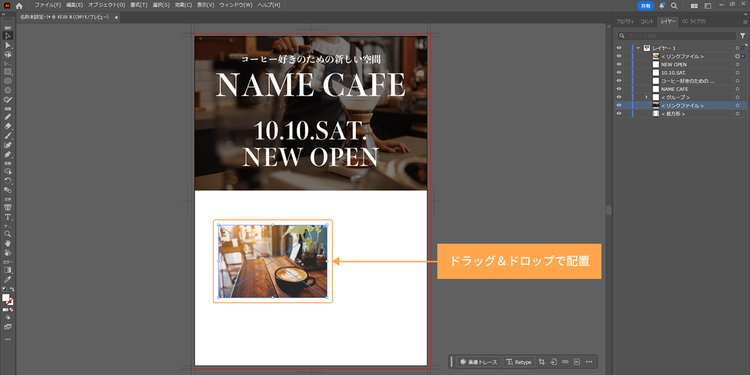Click the layer search input field
The height and width of the screenshot is (375, 750).
point(676,36)
